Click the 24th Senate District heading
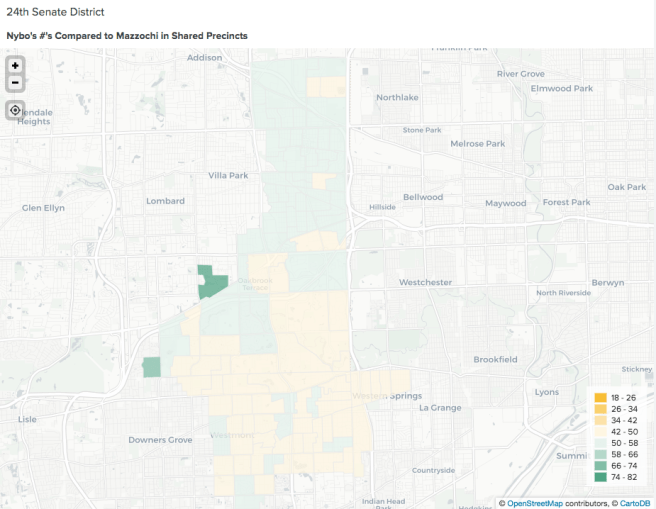The width and height of the screenshot is (656, 509). [55, 12]
